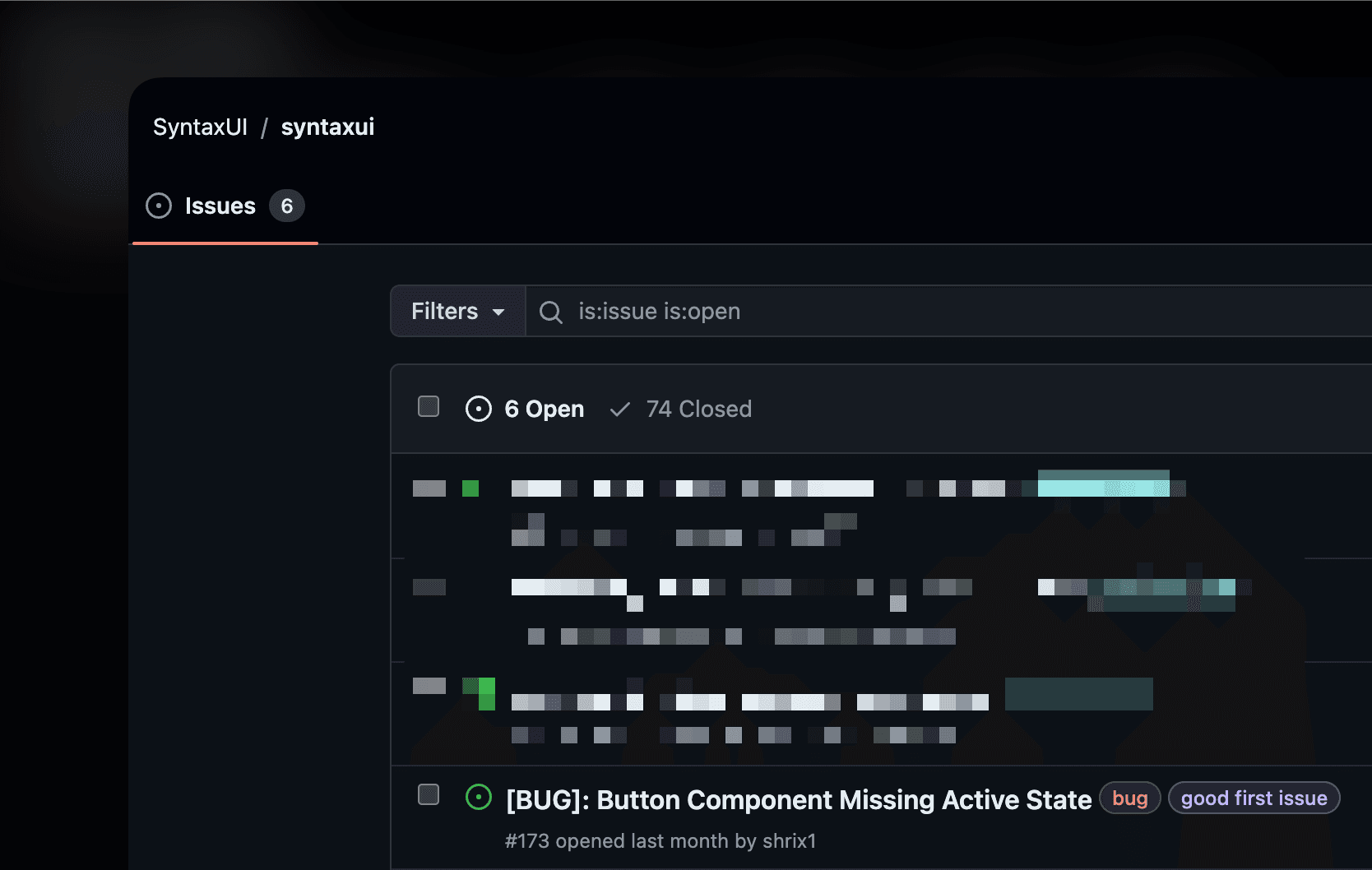Open issue Button Component Missing Active State
The image size is (1372, 870).
(x=799, y=799)
